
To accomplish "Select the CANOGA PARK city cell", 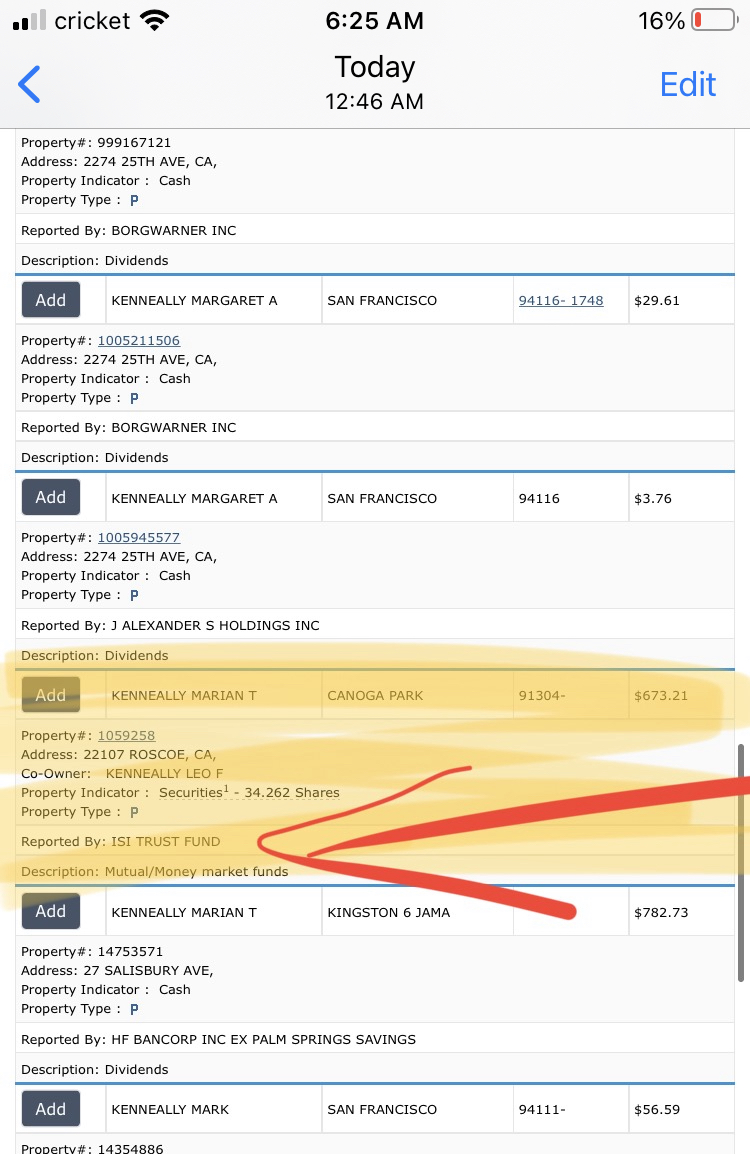I will [x=417, y=695].
